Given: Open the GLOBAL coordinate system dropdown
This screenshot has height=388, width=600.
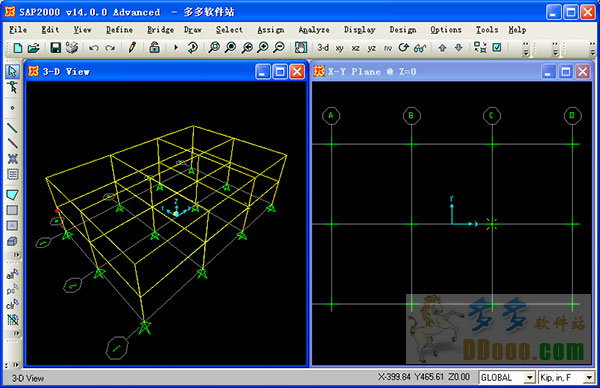Looking at the screenshot, I should click(529, 378).
